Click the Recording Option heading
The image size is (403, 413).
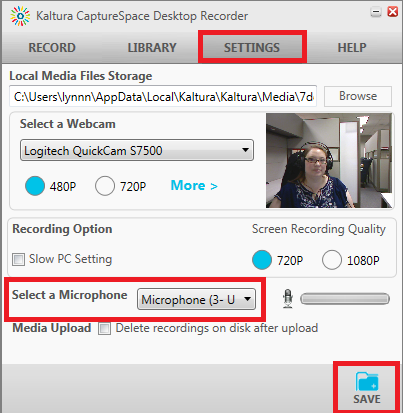[62, 229]
